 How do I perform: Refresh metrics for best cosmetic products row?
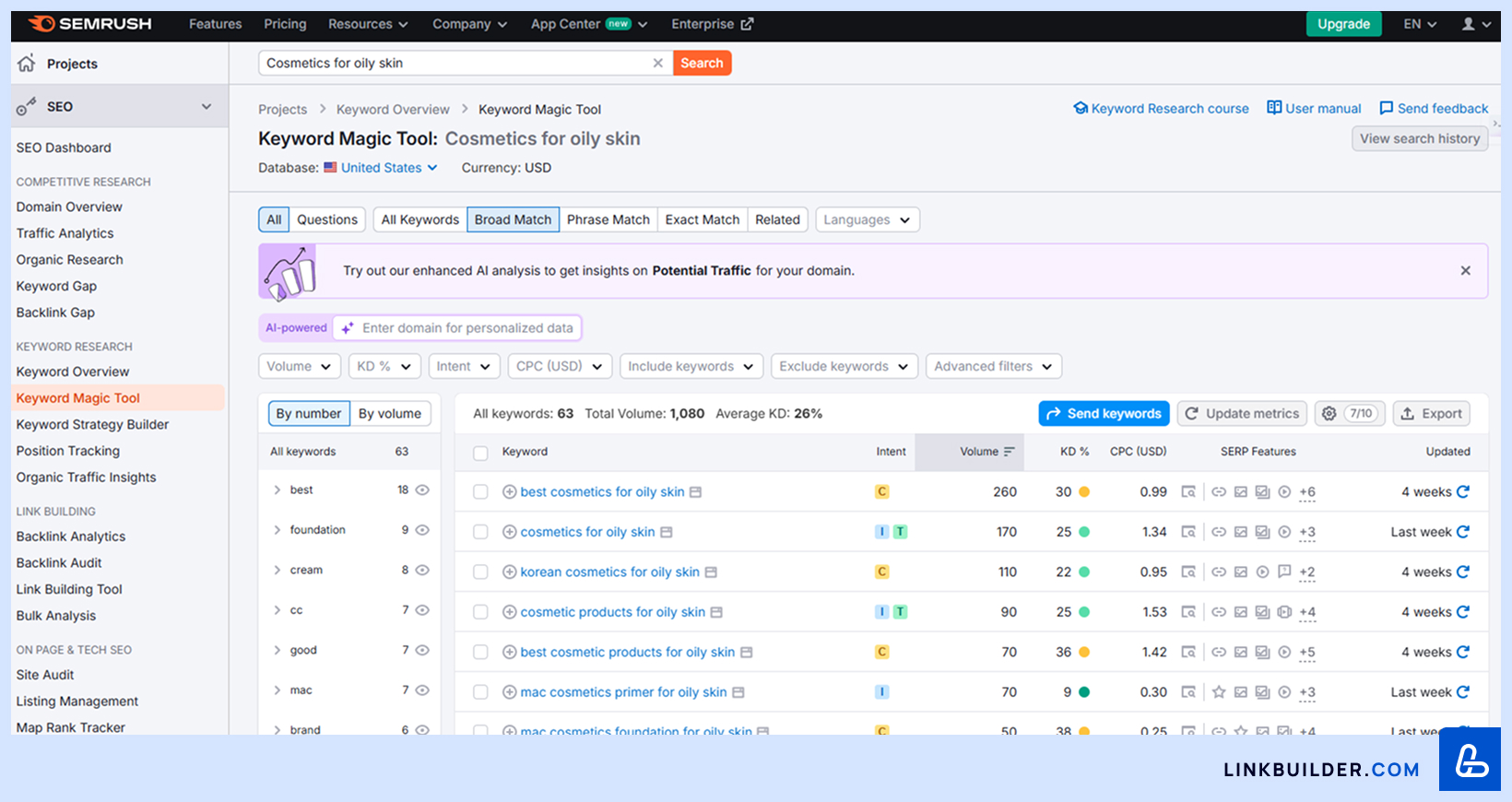1463,652
